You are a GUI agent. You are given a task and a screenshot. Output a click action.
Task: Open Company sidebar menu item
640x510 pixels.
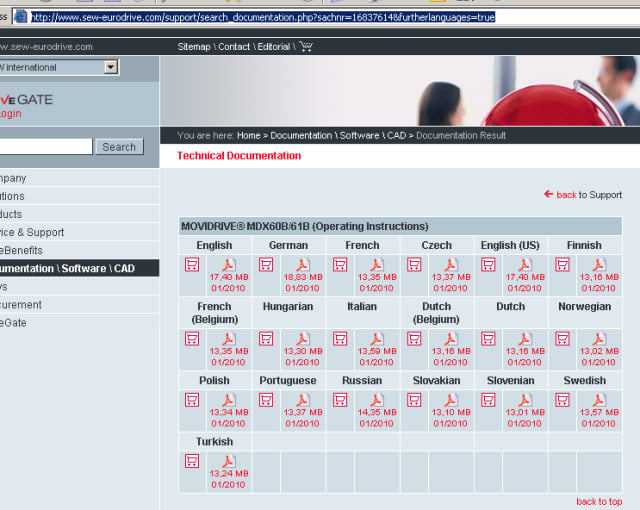click(80, 178)
